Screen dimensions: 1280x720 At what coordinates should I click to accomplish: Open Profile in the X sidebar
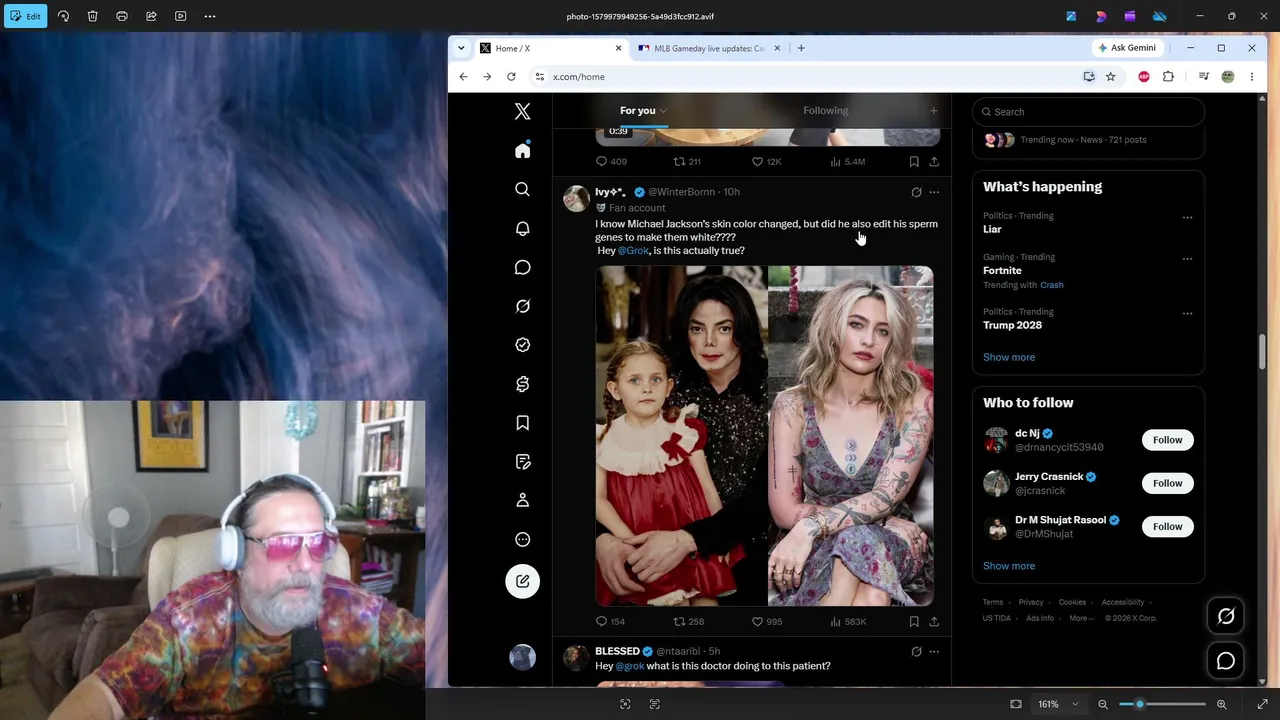[x=522, y=500]
